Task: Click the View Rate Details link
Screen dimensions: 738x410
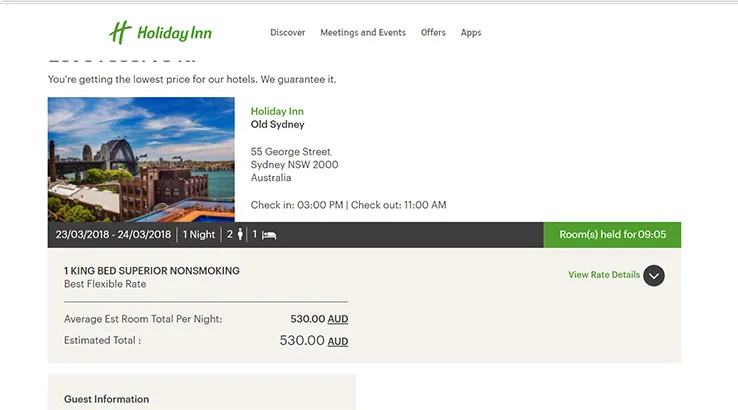Action: coord(604,275)
